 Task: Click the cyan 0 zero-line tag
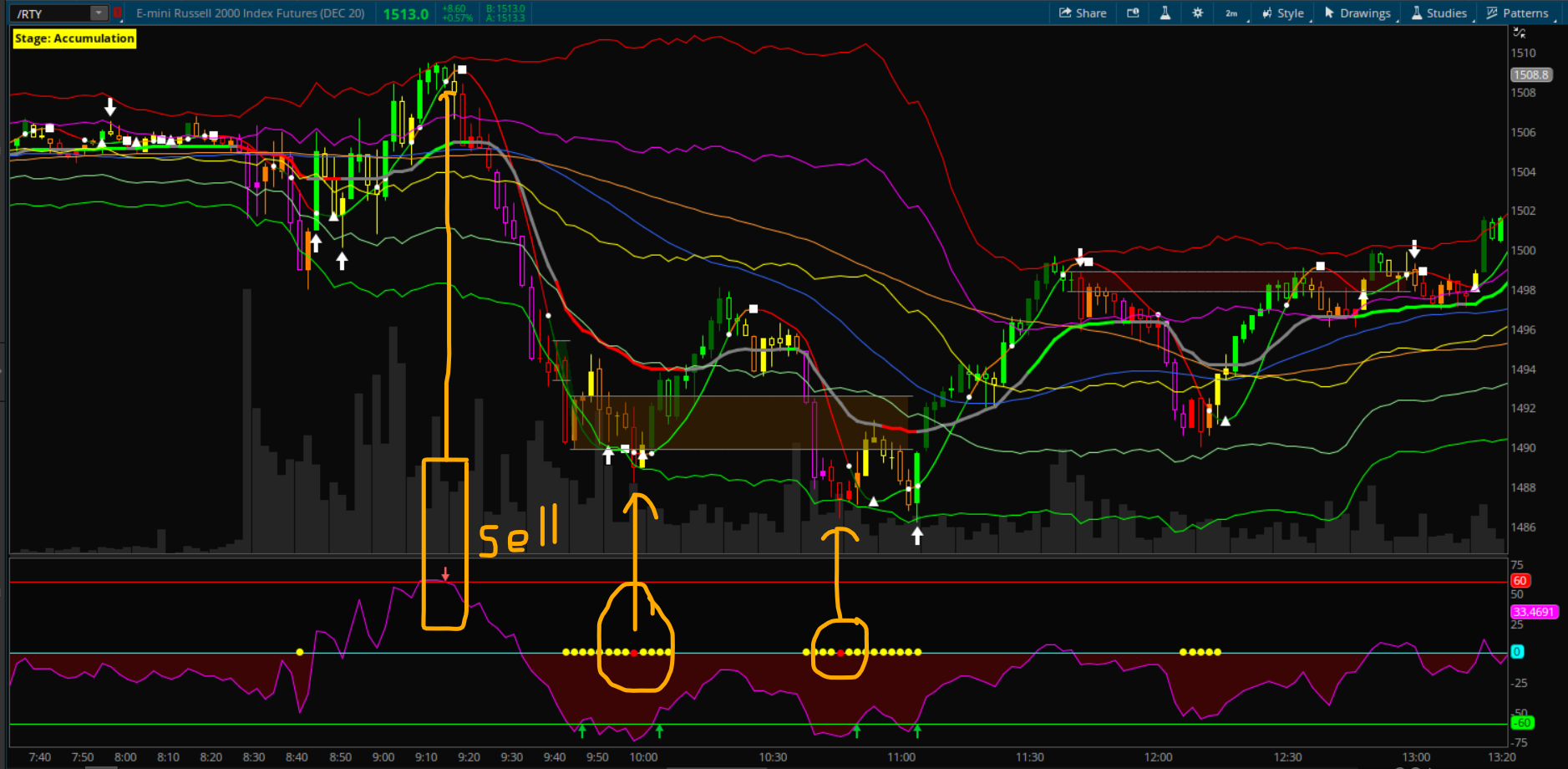[1517, 651]
